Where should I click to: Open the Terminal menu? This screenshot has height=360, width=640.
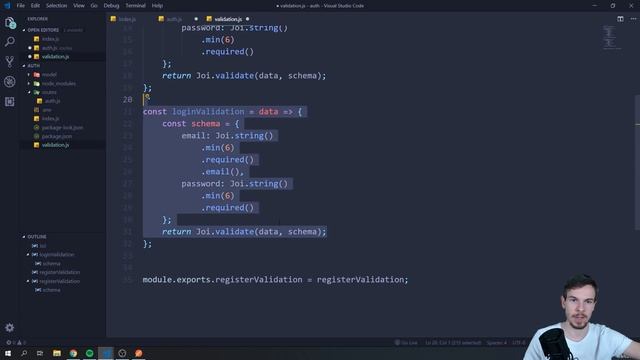(x=135, y=6)
